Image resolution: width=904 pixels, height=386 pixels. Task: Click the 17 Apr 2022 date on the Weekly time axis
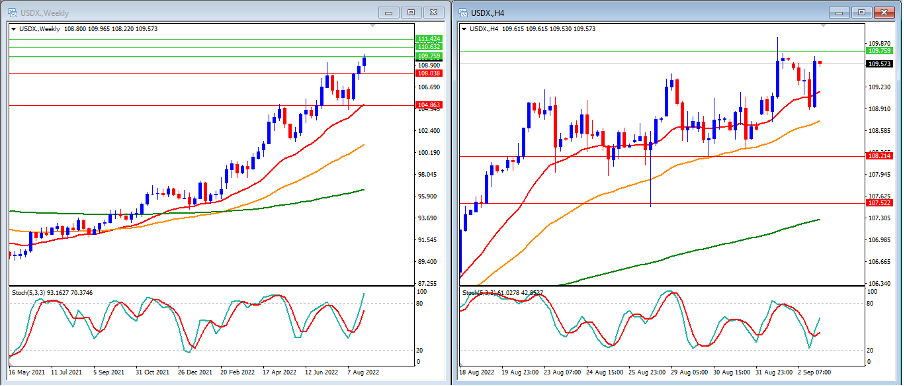coord(280,373)
